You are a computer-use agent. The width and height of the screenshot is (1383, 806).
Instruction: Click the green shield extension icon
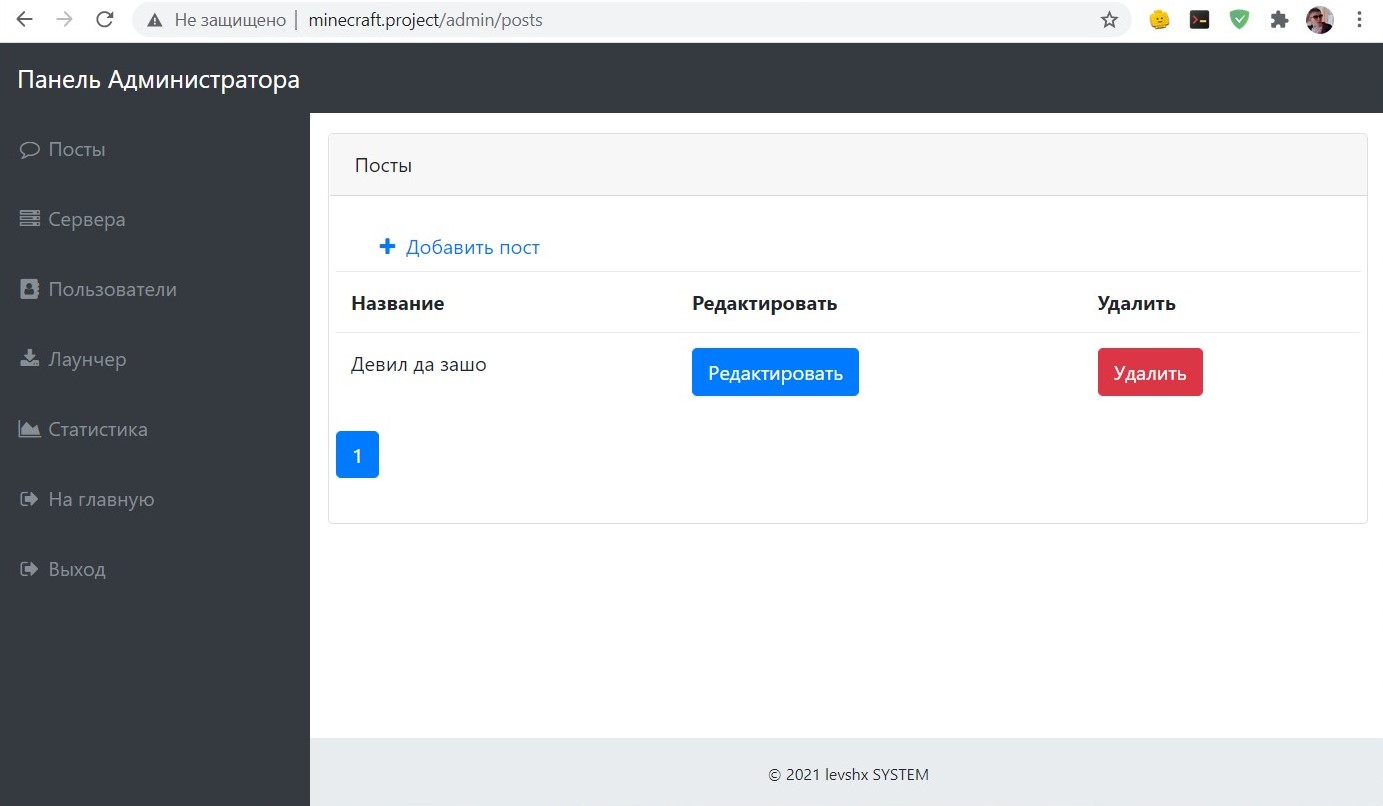pyautogui.click(x=1240, y=19)
